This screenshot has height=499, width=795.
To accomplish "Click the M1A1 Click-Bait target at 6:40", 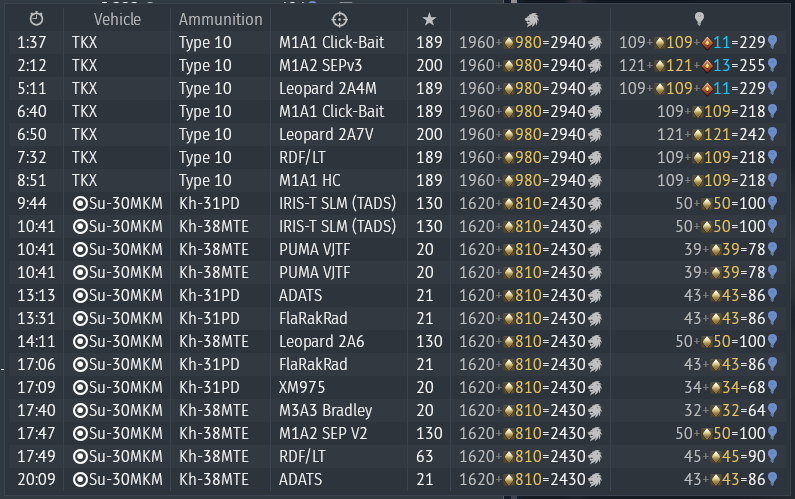I will (x=332, y=112).
